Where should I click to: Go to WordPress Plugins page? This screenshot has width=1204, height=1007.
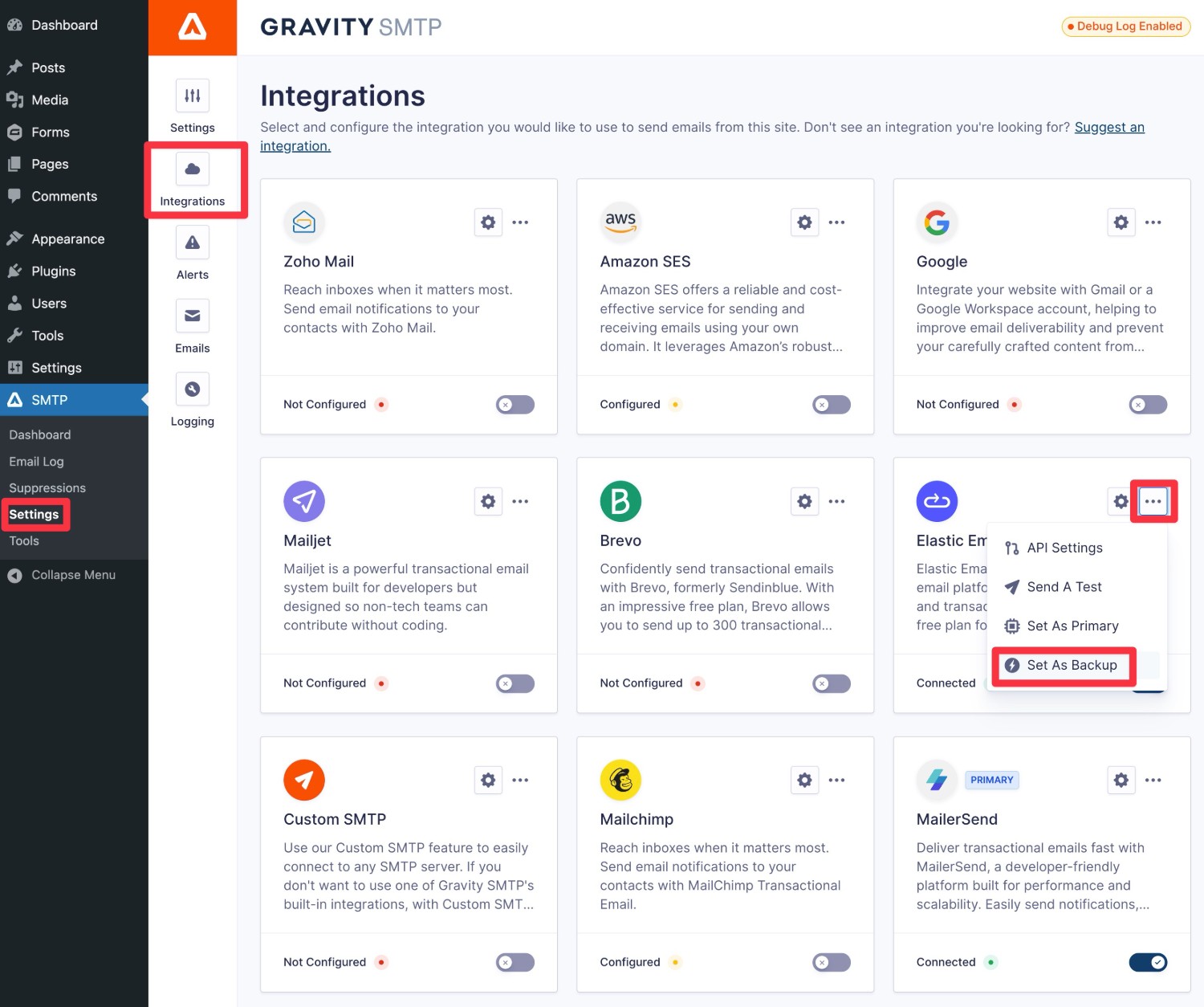tap(74, 271)
